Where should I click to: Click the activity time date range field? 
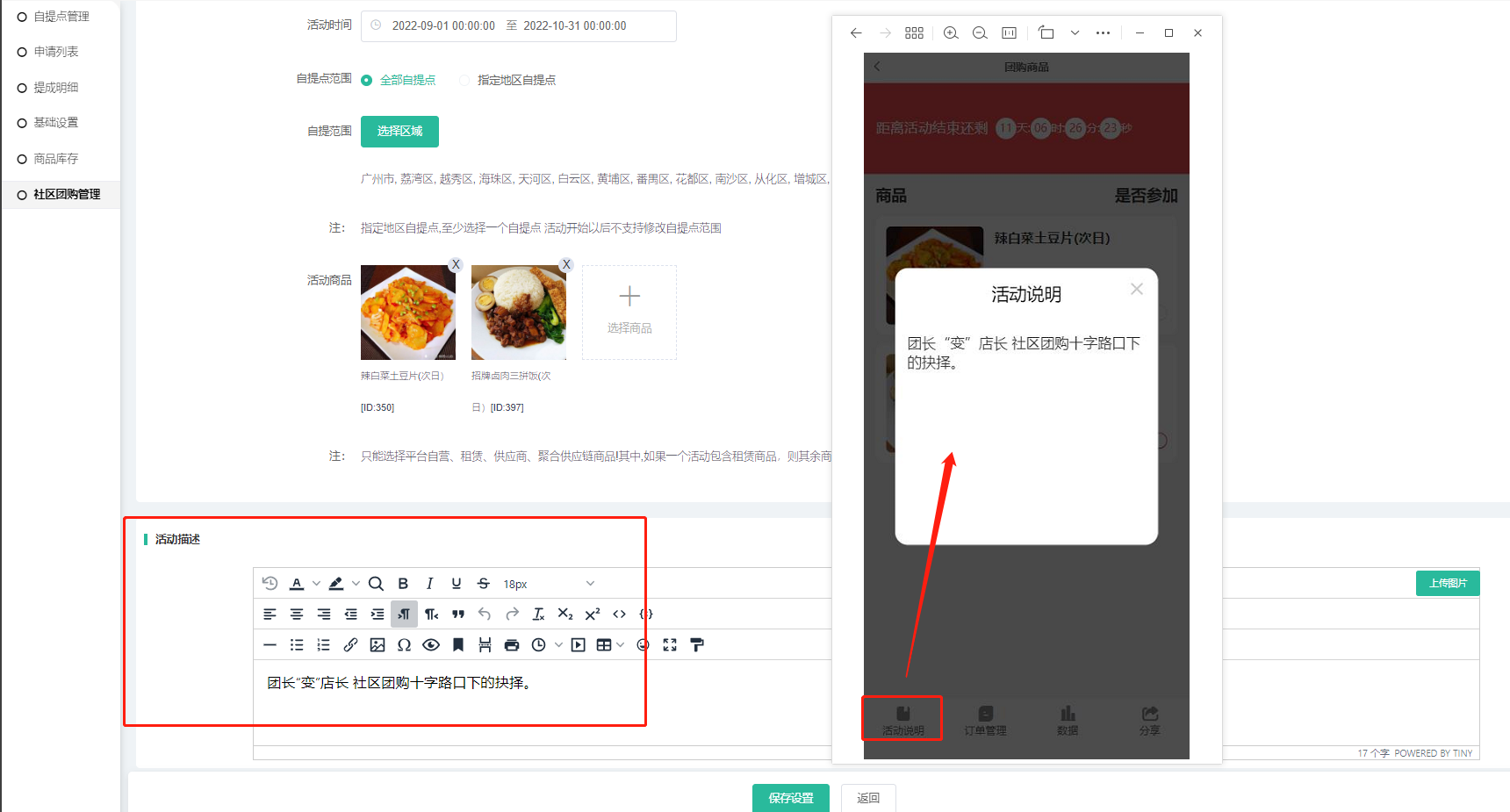point(519,26)
